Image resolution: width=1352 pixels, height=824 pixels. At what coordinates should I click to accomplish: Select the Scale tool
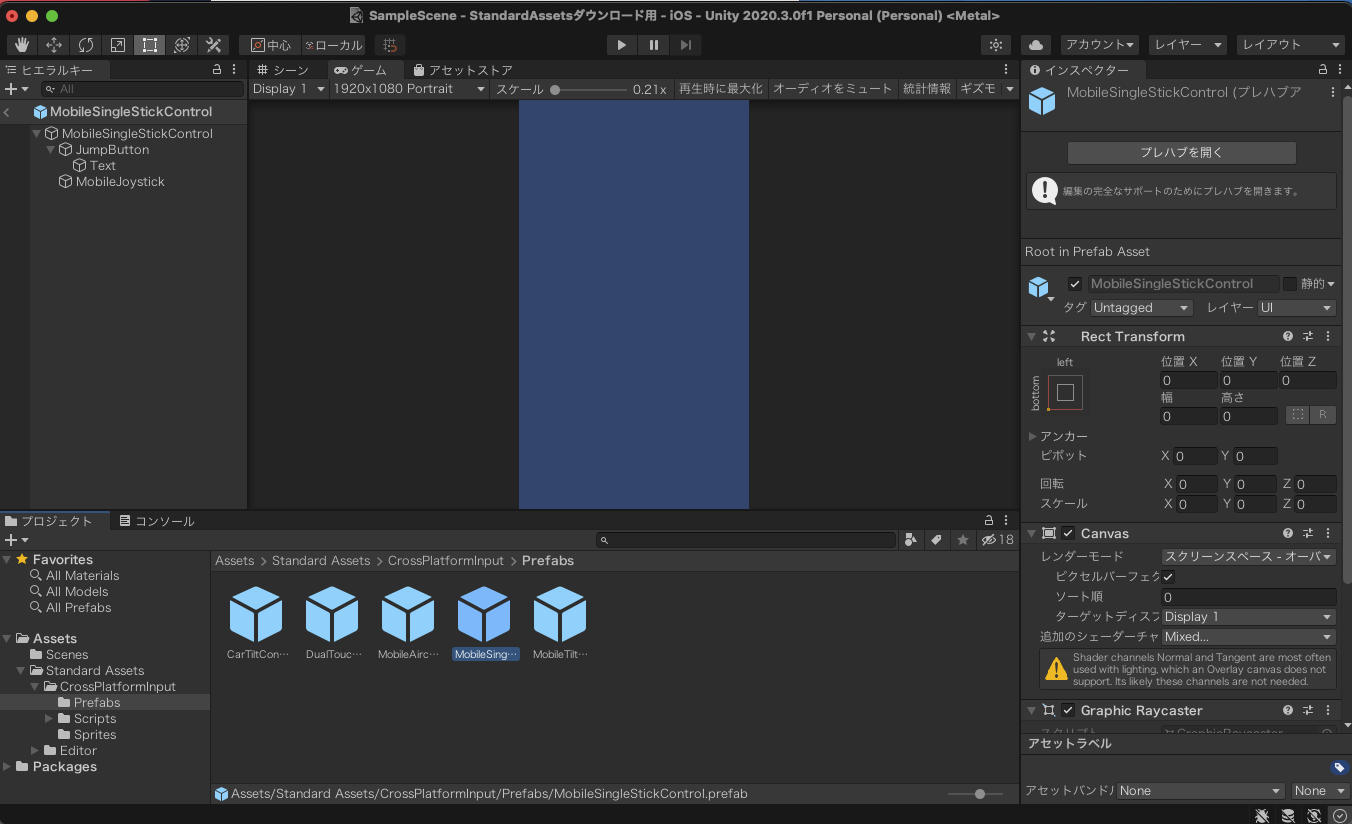[118, 45]
